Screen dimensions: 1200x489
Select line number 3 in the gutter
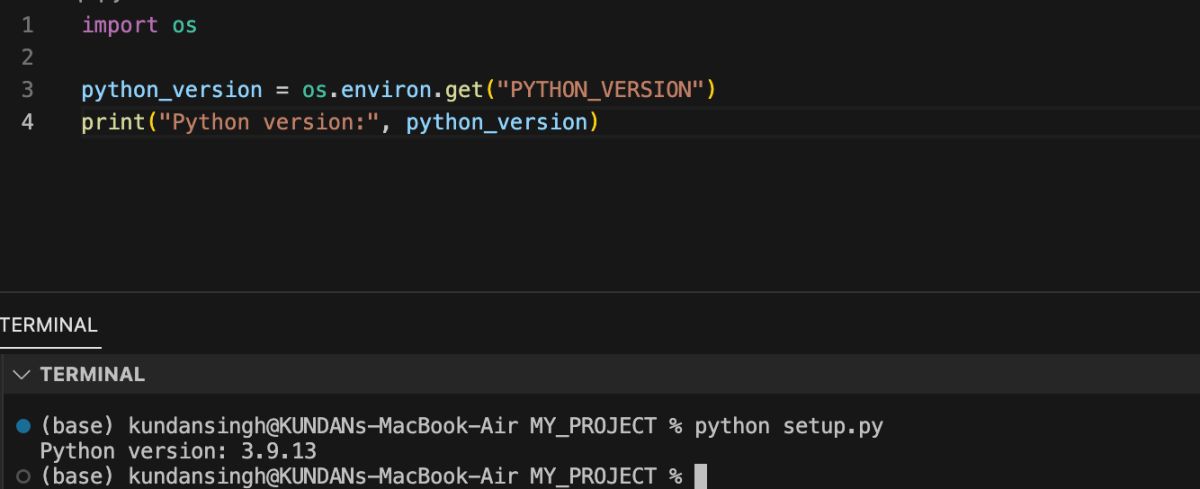[27, 90]
